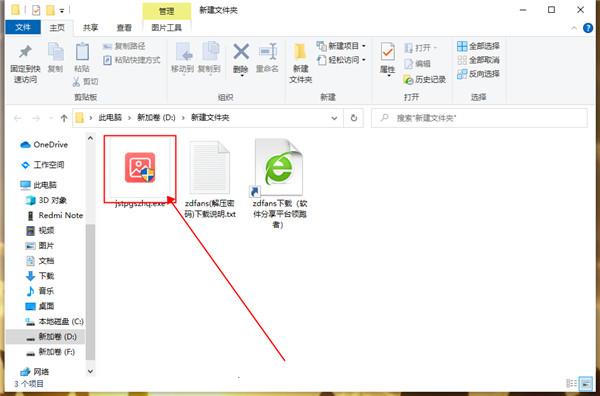Expand breadcrumb arrow after 新加卷 (D:)

[183, 118]
